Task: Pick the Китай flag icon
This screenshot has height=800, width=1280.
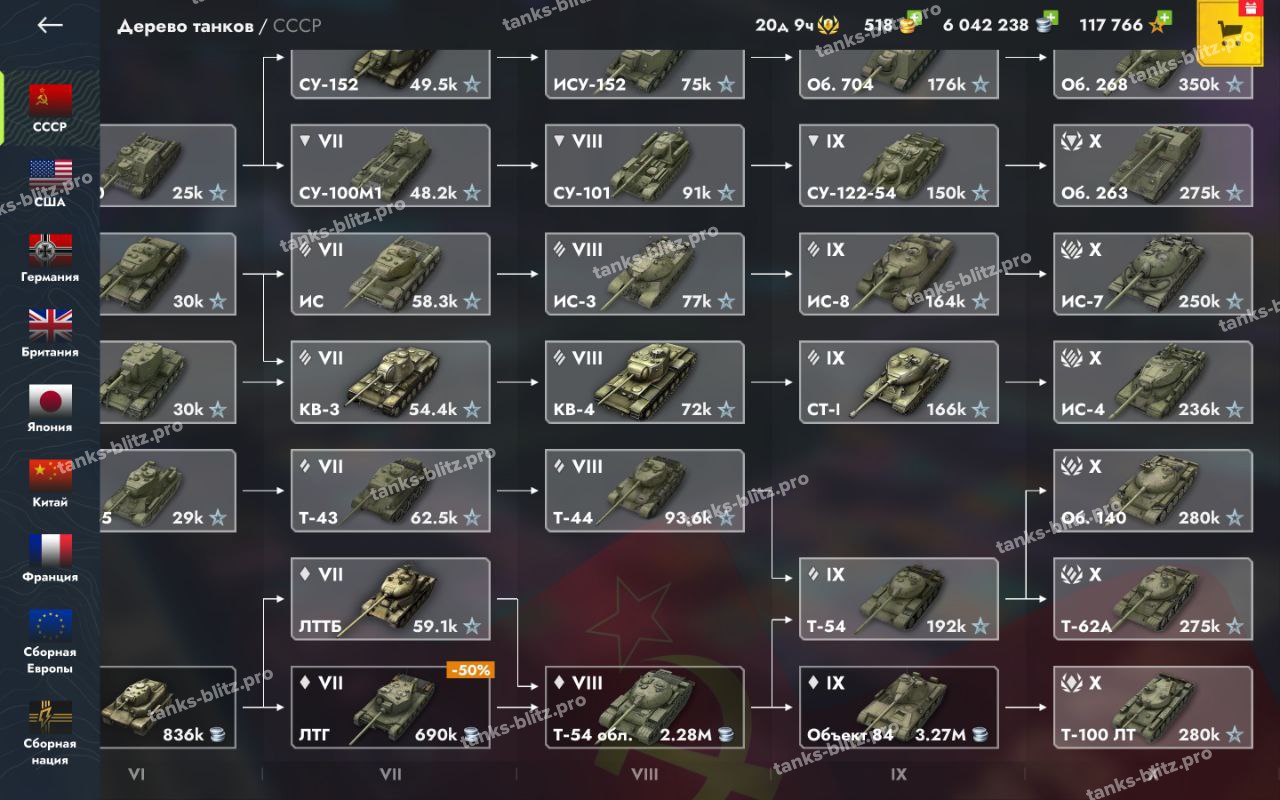Action: coord(50,475)
